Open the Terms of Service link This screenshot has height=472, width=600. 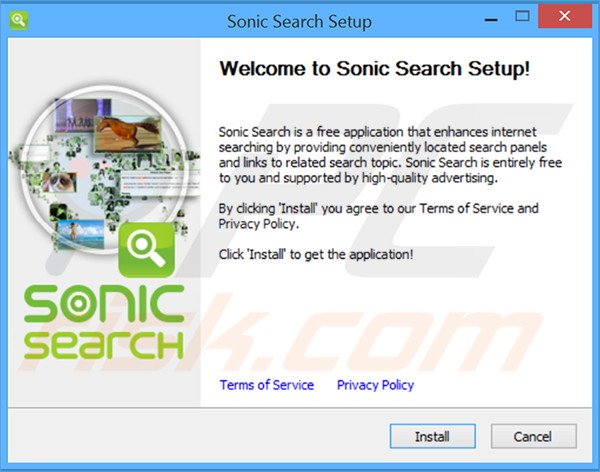[267, 385]
